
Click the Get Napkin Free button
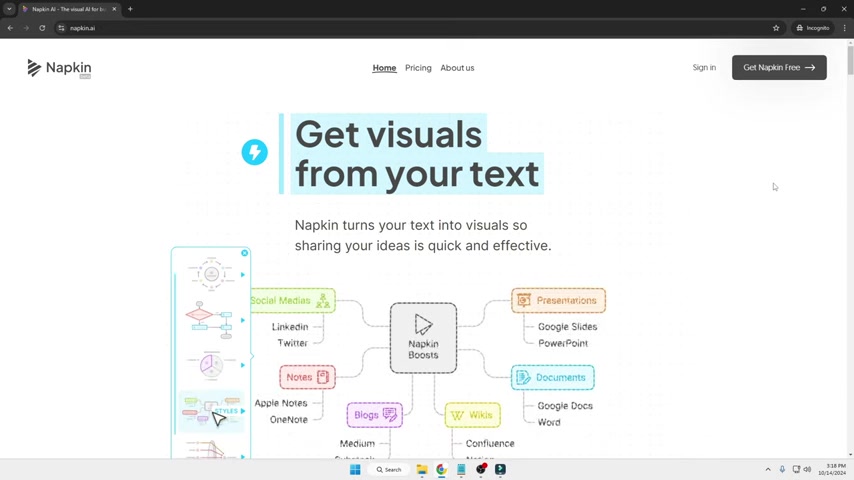point(779,68)
